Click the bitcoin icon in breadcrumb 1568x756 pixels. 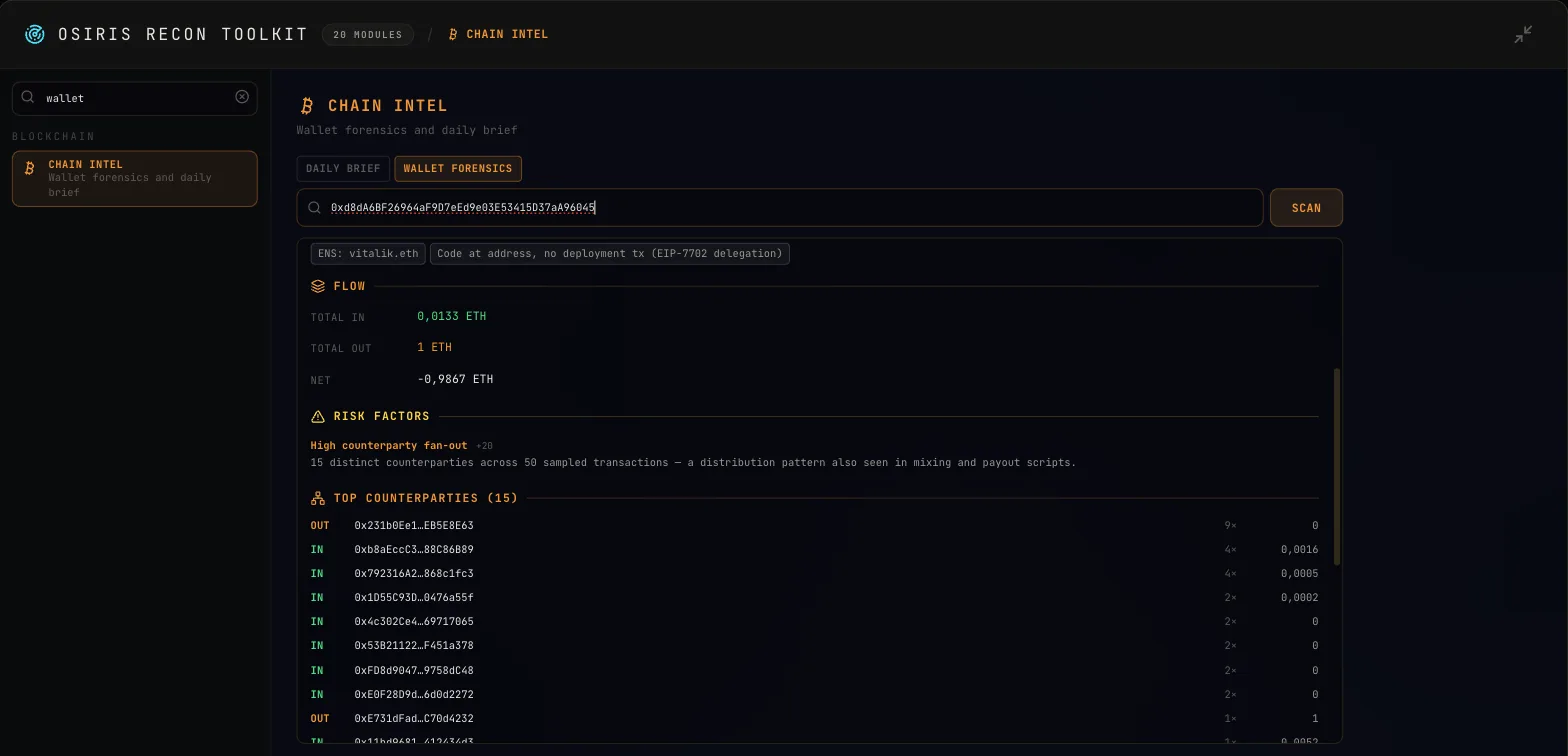453,34
